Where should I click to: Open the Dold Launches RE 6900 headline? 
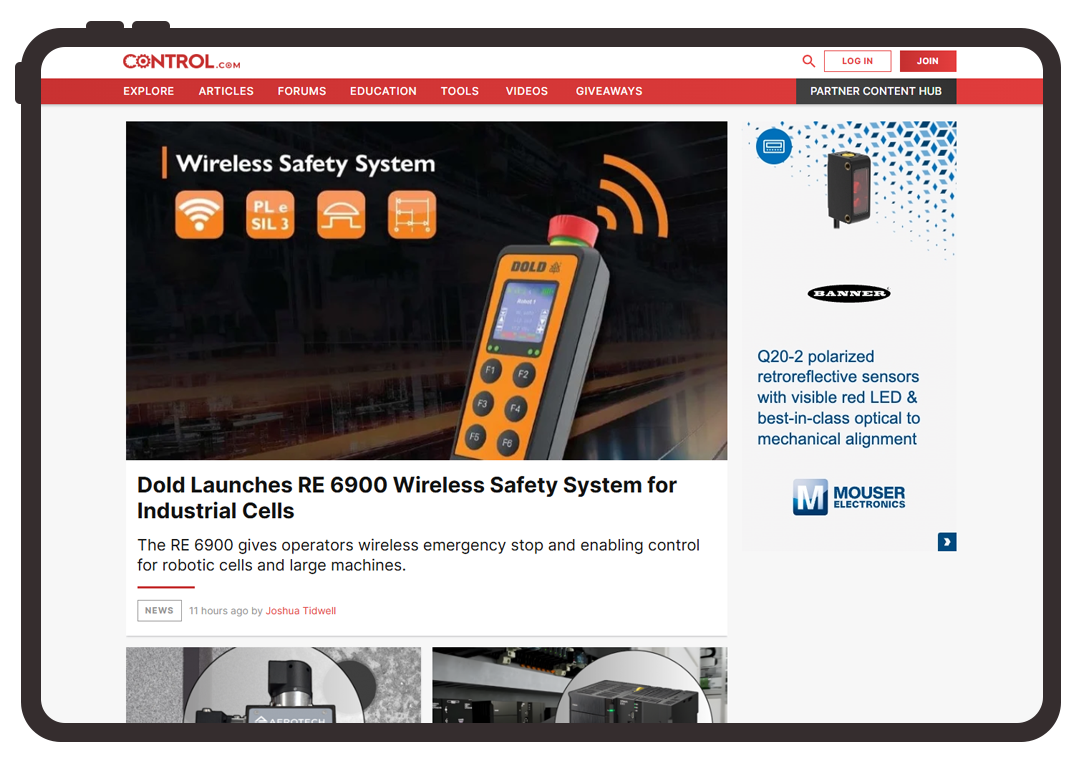click(406, 498)
